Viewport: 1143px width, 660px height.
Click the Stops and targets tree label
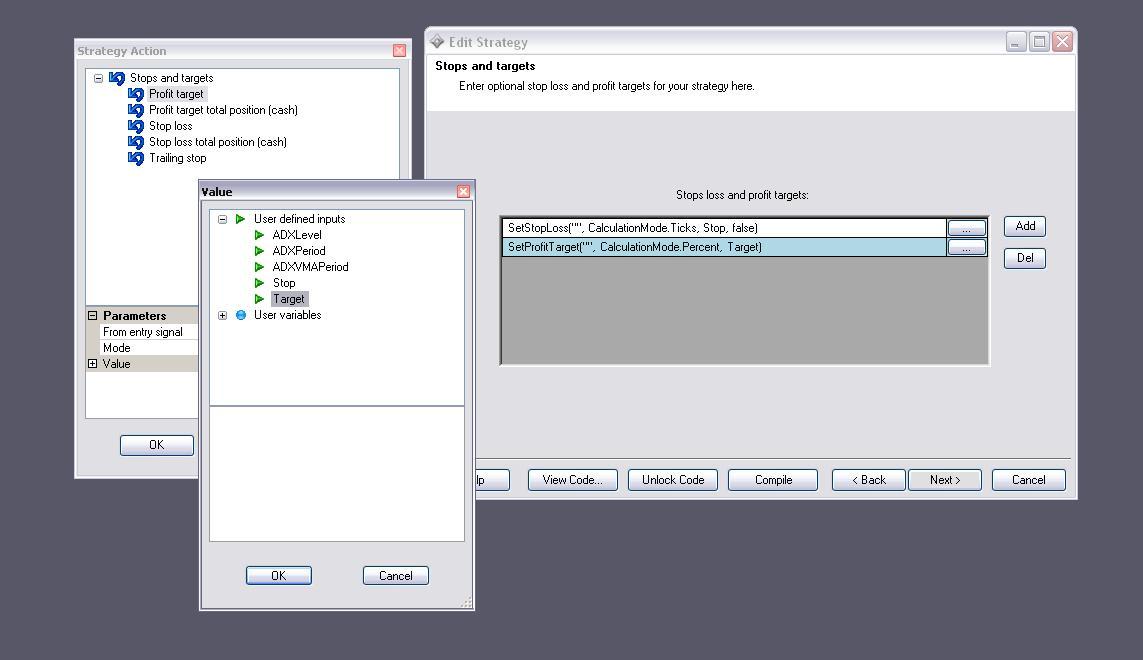(x=171, y=78)
